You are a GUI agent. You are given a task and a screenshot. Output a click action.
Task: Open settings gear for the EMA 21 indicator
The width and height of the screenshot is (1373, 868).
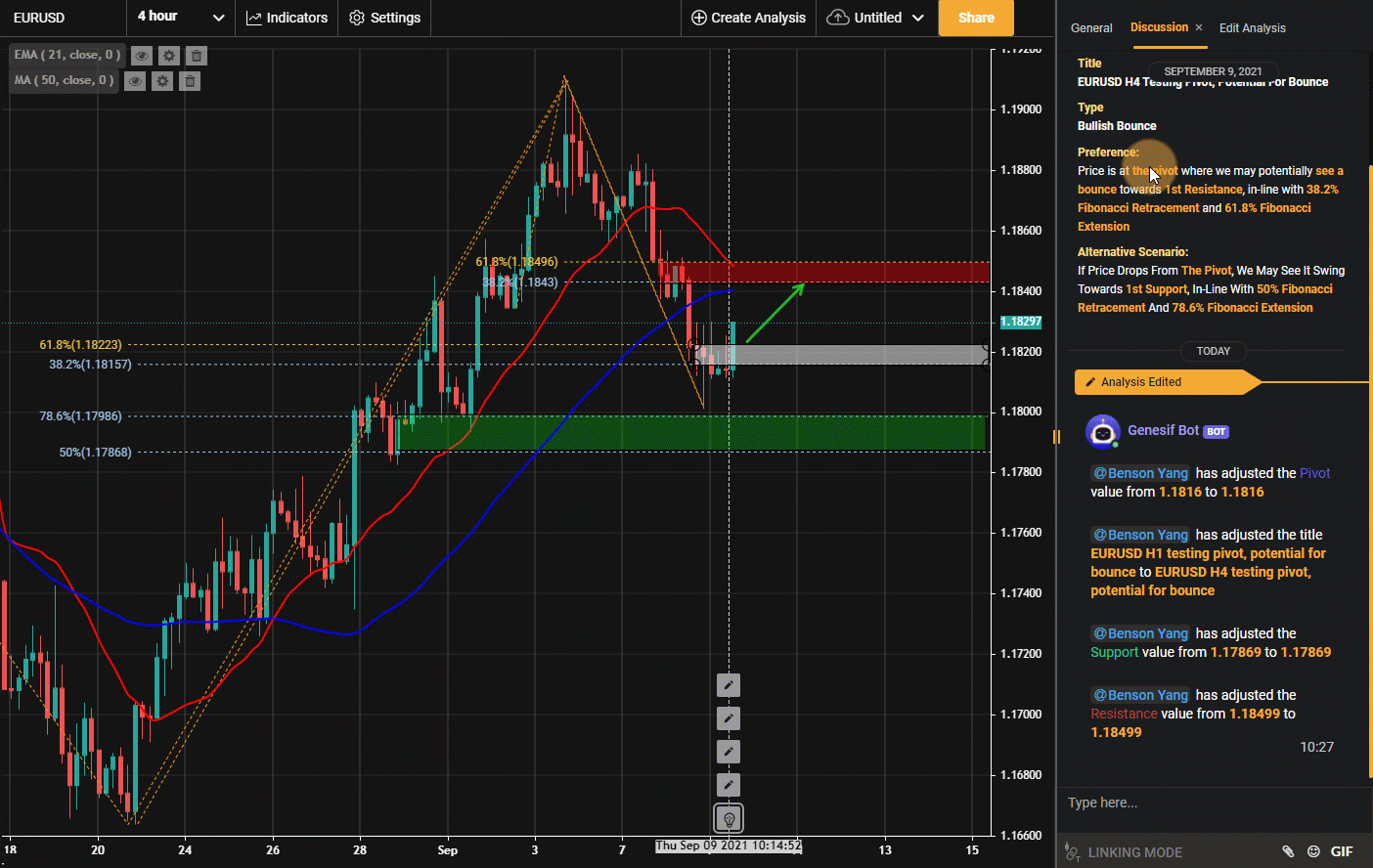coord(169,56)
